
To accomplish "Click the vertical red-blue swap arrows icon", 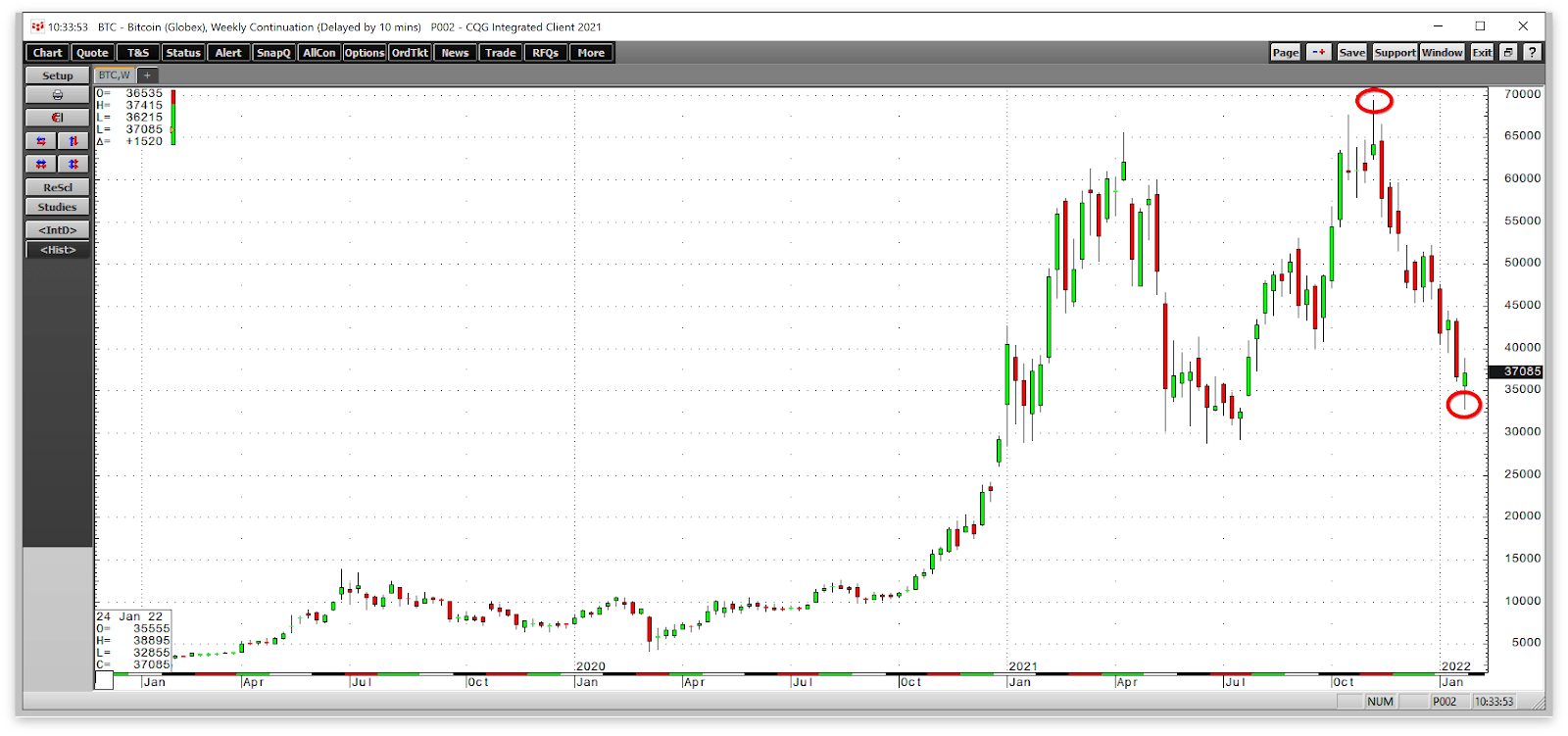I will point(73,141).
